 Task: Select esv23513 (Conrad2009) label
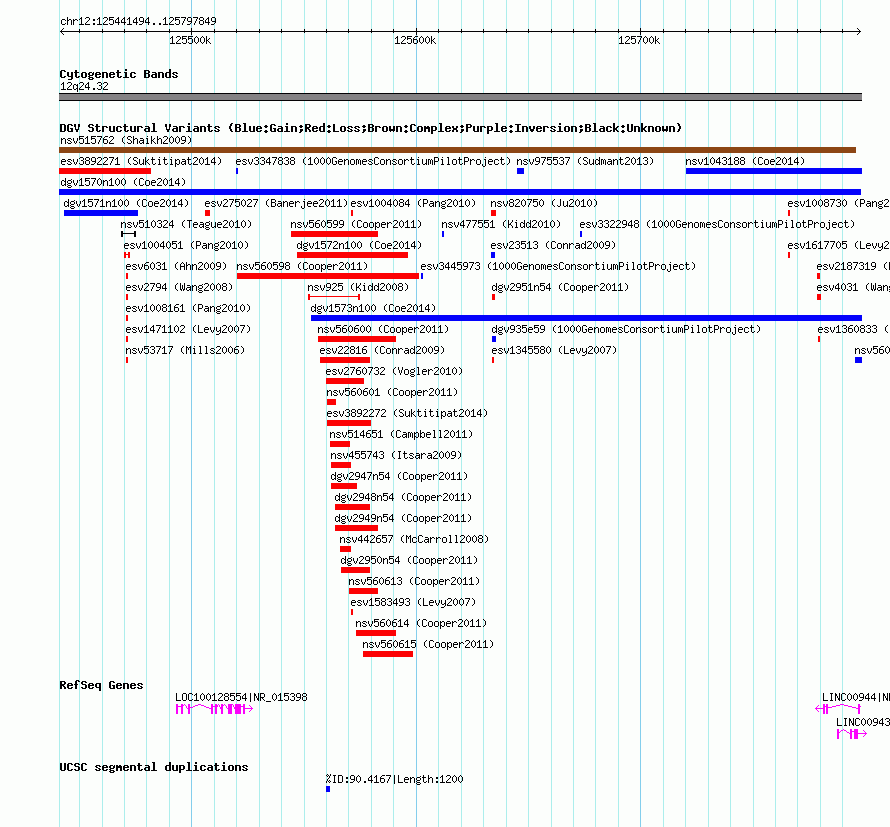pyautogui.click(x=553, y=245)
